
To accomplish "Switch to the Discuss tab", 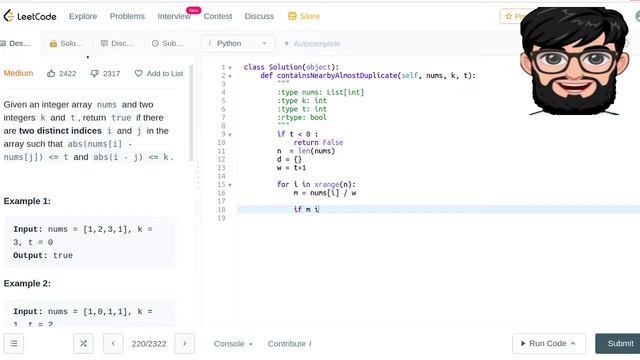I will 117,43.
